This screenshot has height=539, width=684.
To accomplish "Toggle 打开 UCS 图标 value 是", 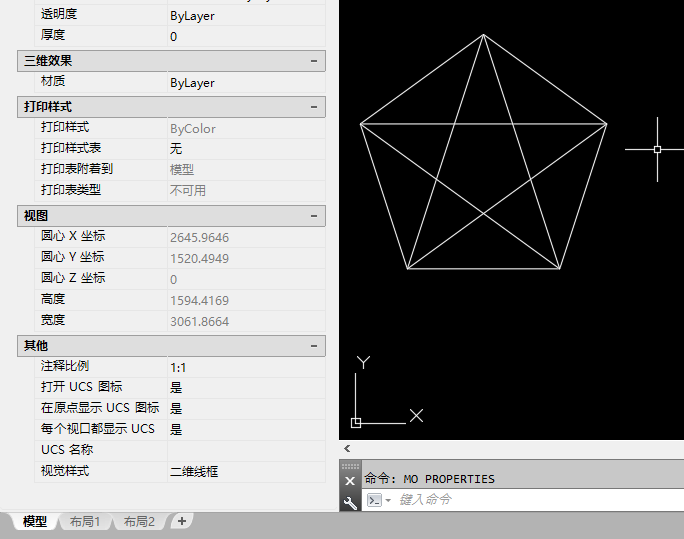I will pyautogui.click(x=246, y=388).
